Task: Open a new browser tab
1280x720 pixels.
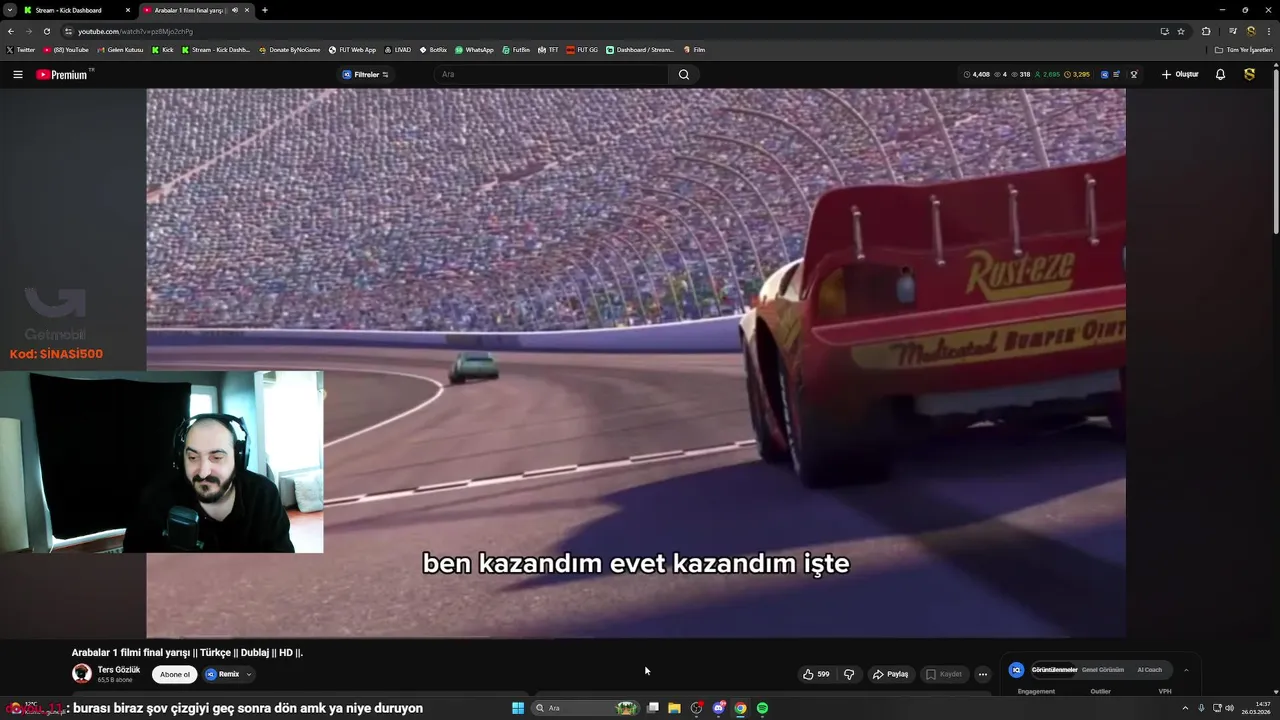Action: [x=264, y=10]
